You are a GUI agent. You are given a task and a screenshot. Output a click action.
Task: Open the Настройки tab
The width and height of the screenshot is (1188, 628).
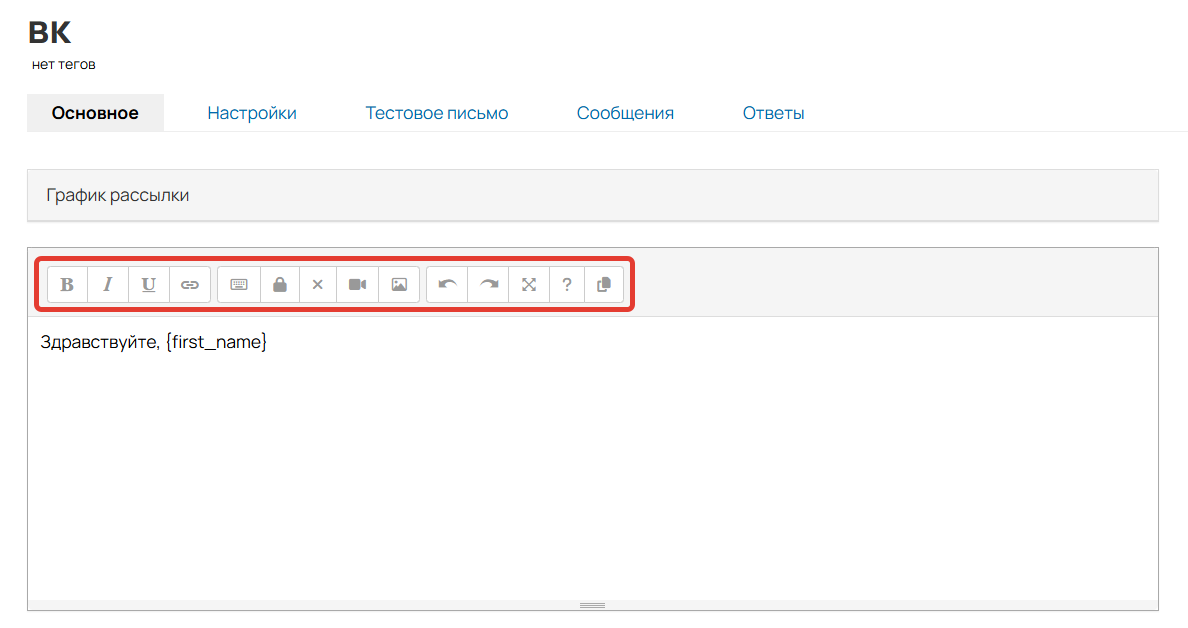(x=252, y=113)
